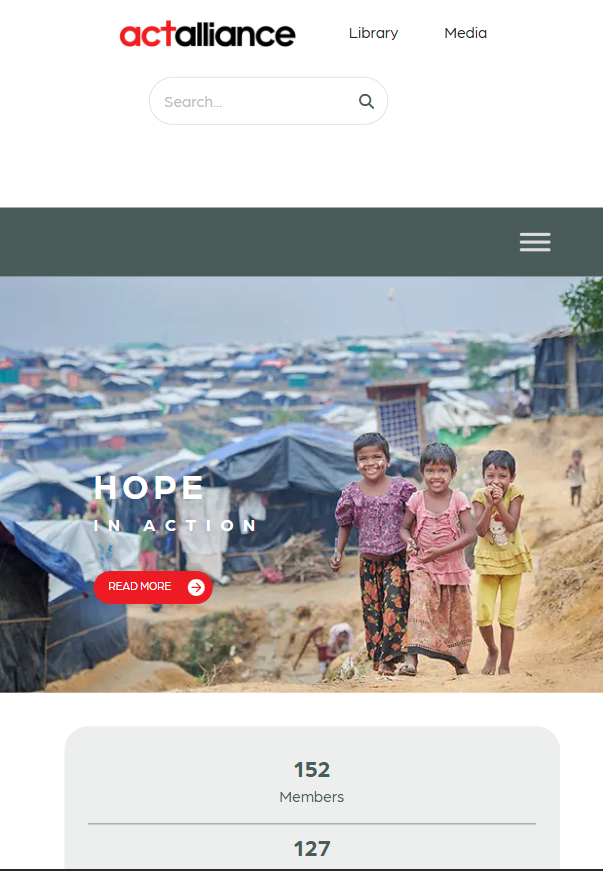Click the small child walking in background
Screen dimensions: 603x871
[576, 478]
